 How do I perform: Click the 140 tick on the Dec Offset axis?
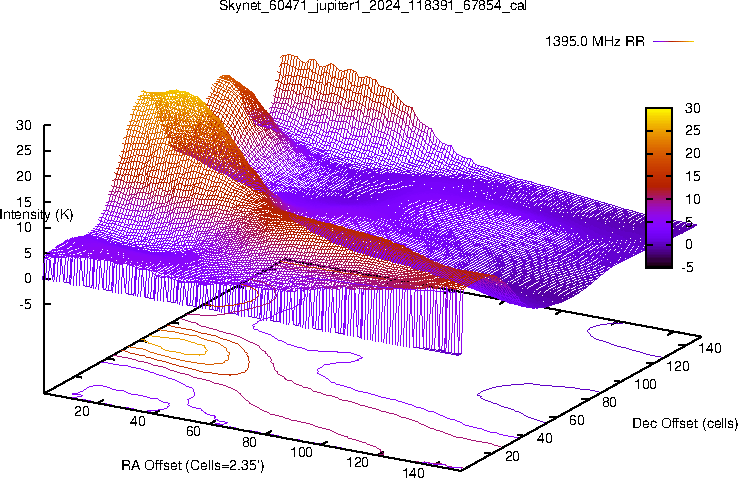(710, 348)
